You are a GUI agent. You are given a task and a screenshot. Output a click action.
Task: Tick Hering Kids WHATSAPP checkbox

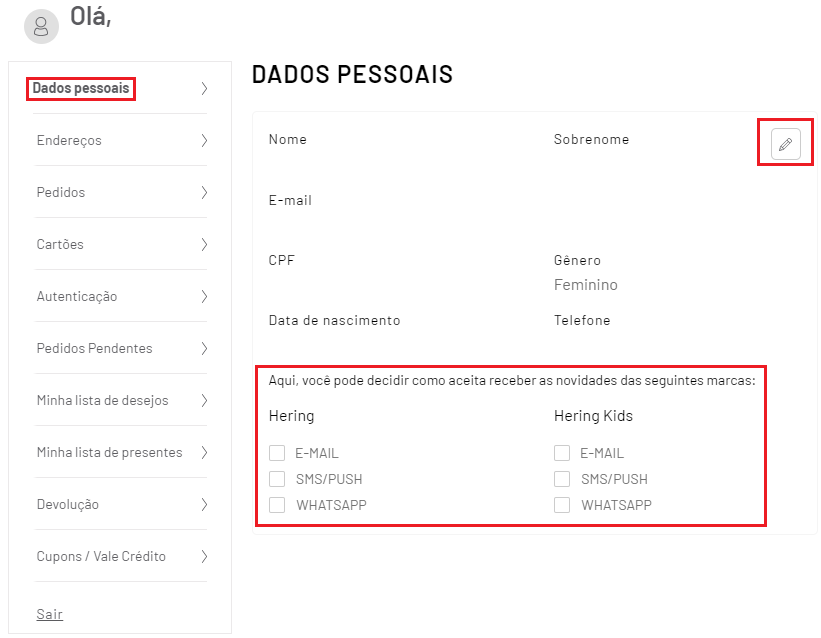[x=562, y=505]
